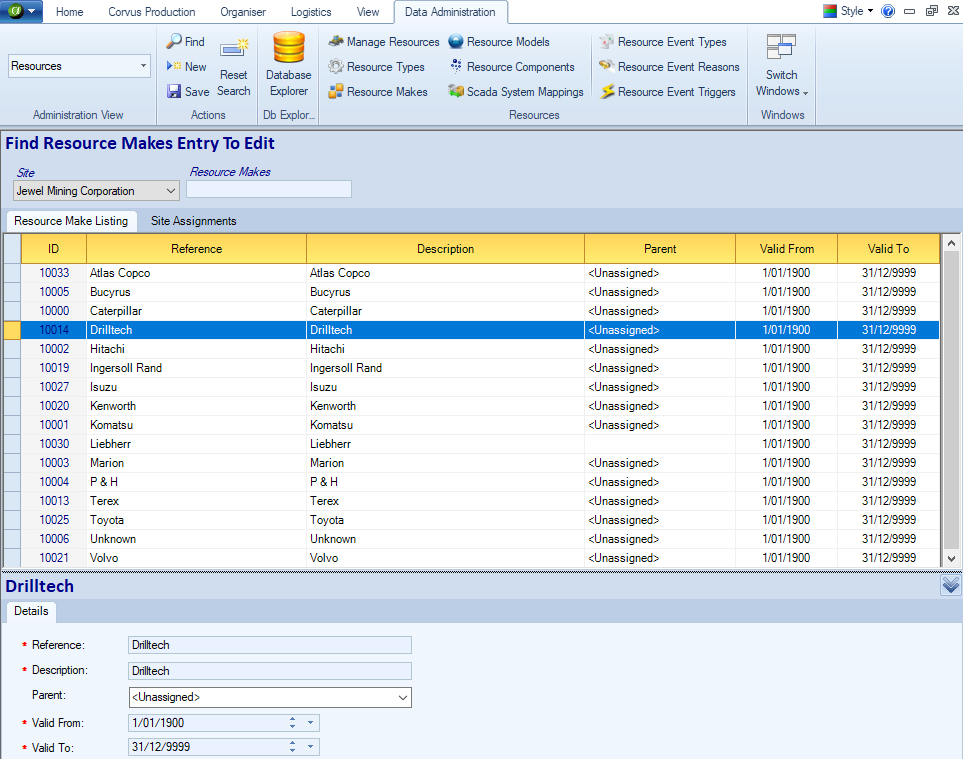Click the Reference input field
This screenshot has width=963, height=759.
pos(270,645)
